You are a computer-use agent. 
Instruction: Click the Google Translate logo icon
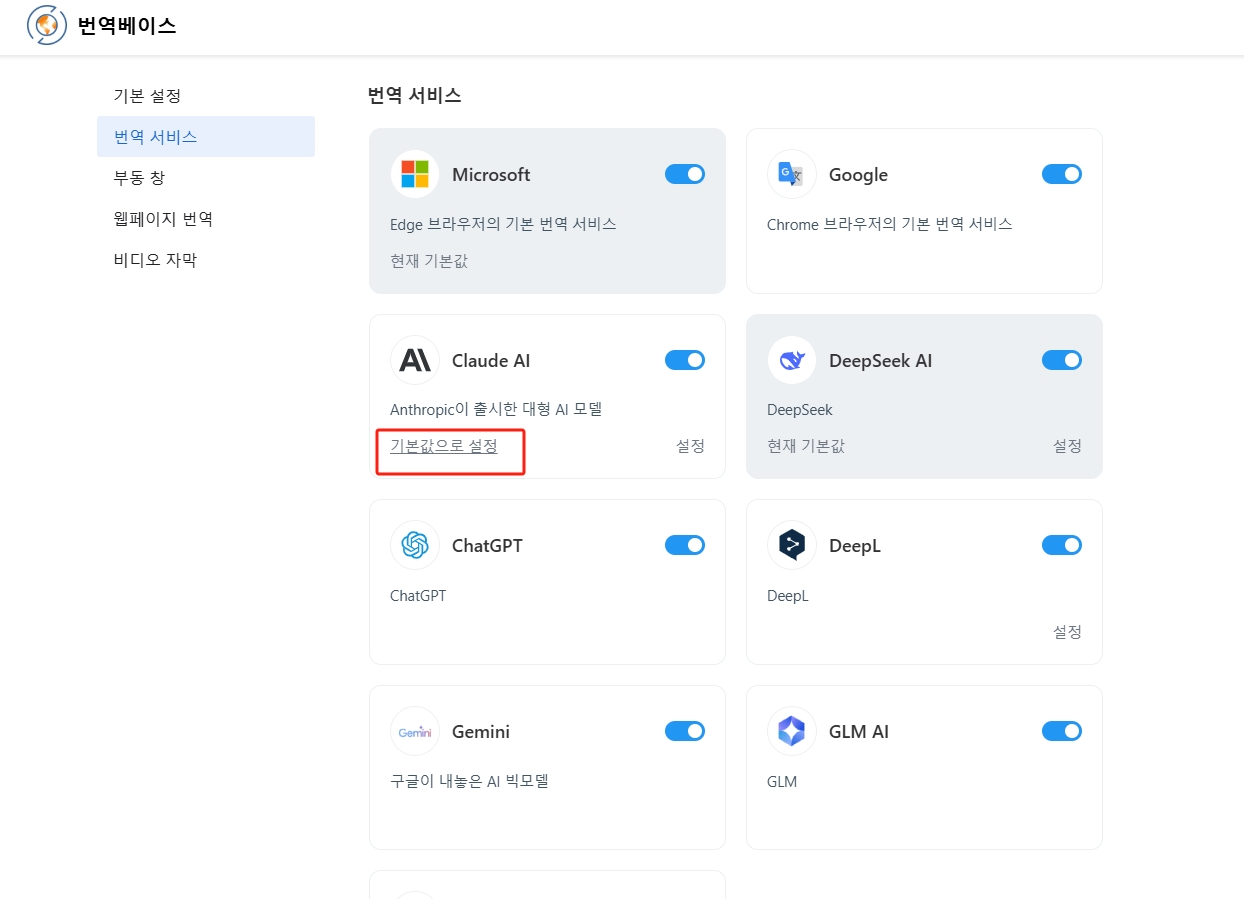(792, 174)
